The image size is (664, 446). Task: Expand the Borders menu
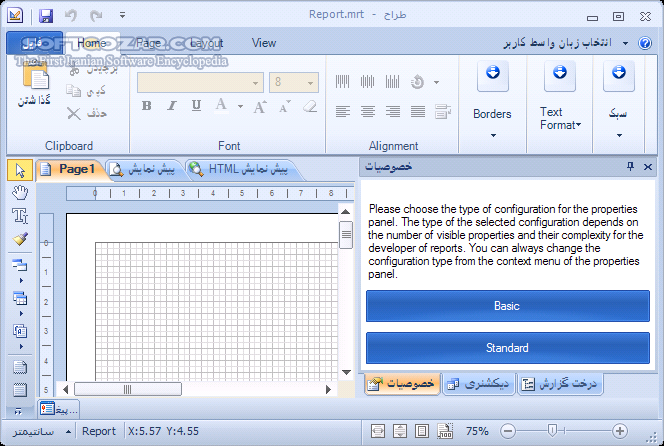[x=492, y=100]
